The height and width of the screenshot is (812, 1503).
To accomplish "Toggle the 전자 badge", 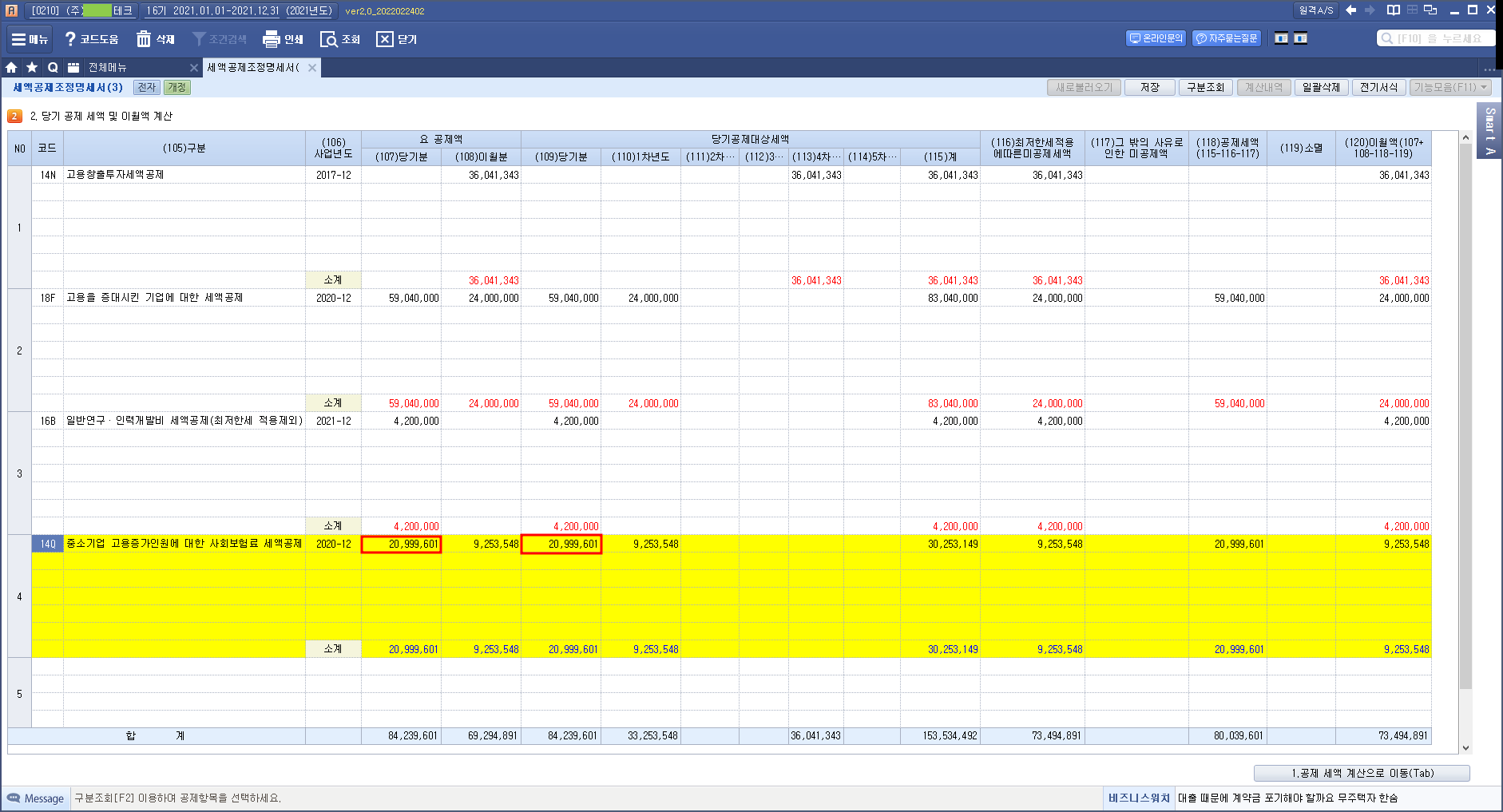I will [146, 87].
